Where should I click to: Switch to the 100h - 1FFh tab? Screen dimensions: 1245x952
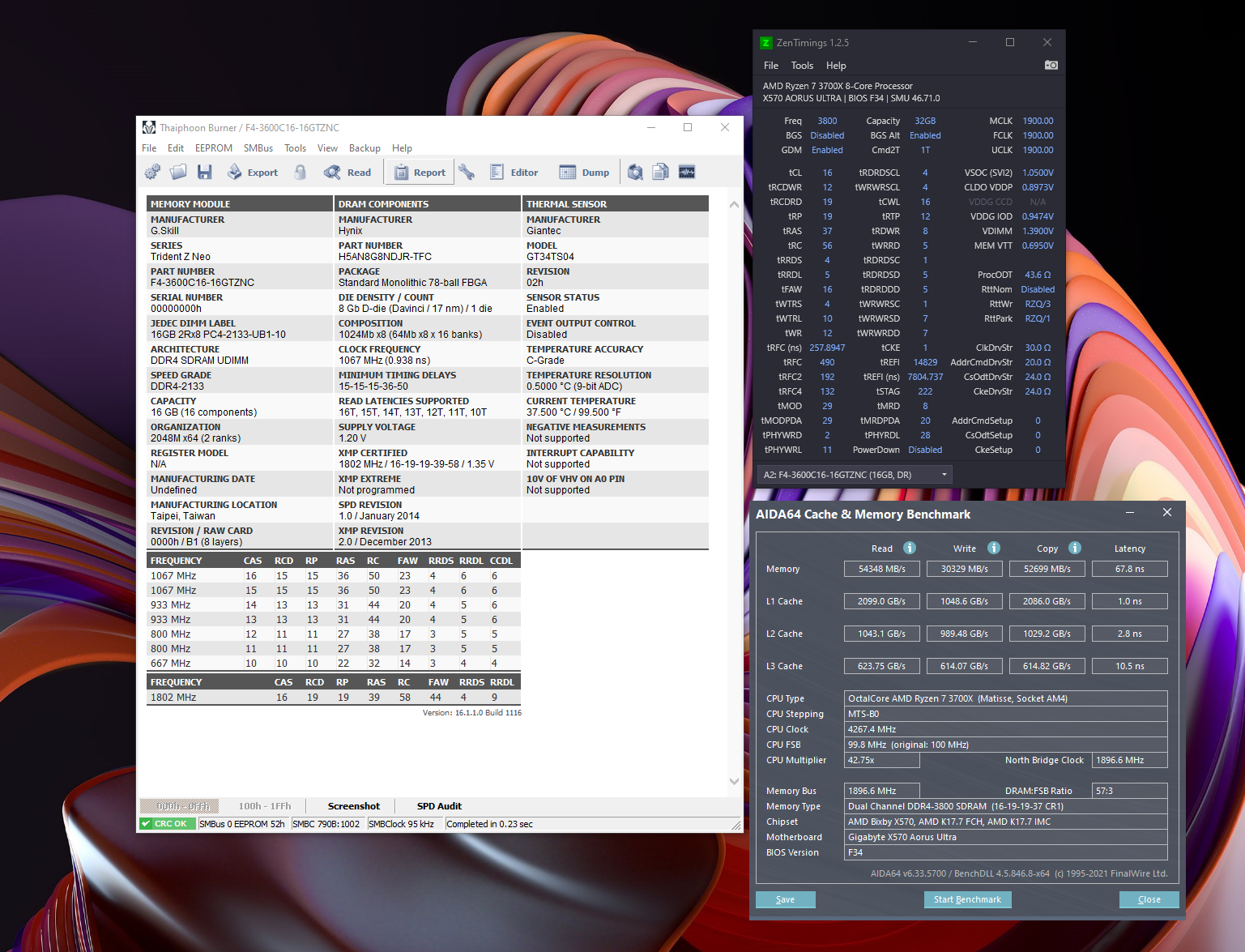coord(265,806)
